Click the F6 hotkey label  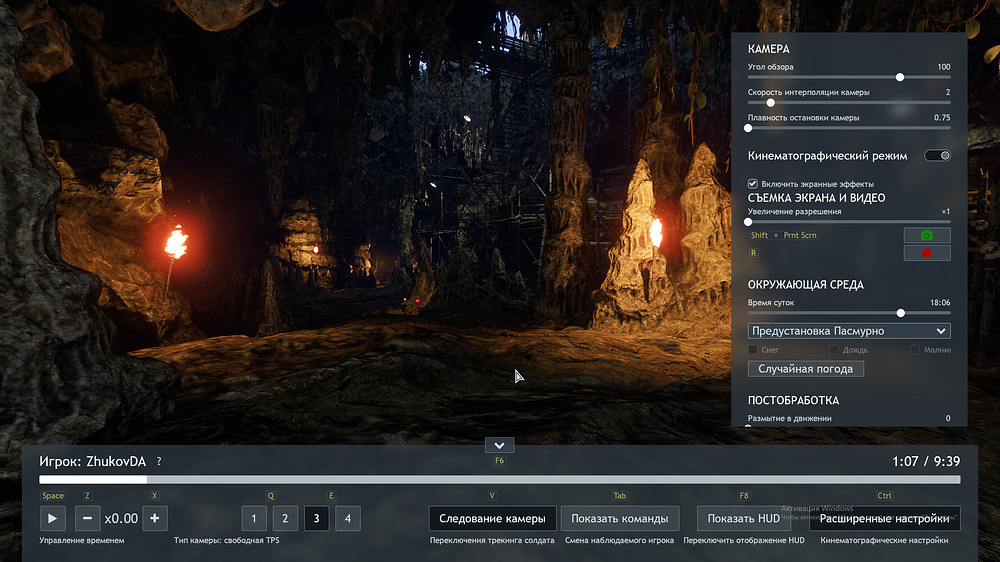pos(499,461)
